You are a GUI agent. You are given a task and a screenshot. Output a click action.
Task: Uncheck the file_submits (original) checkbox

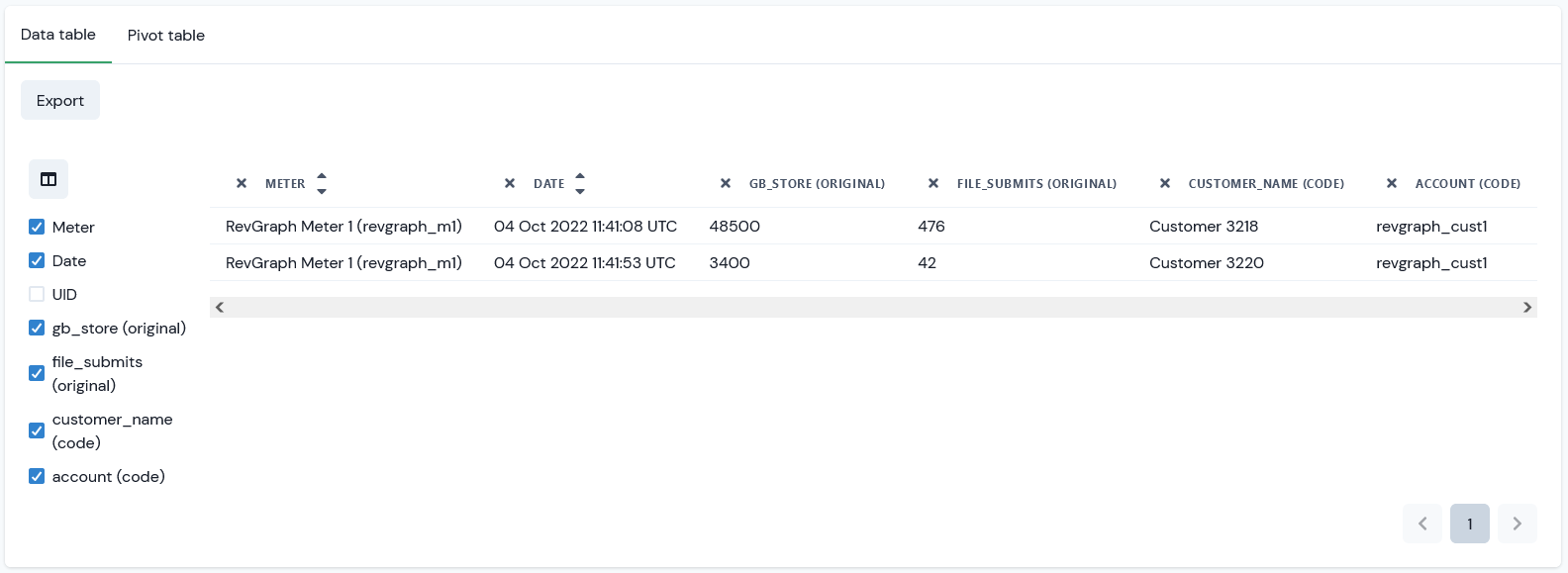pos(37,373)
